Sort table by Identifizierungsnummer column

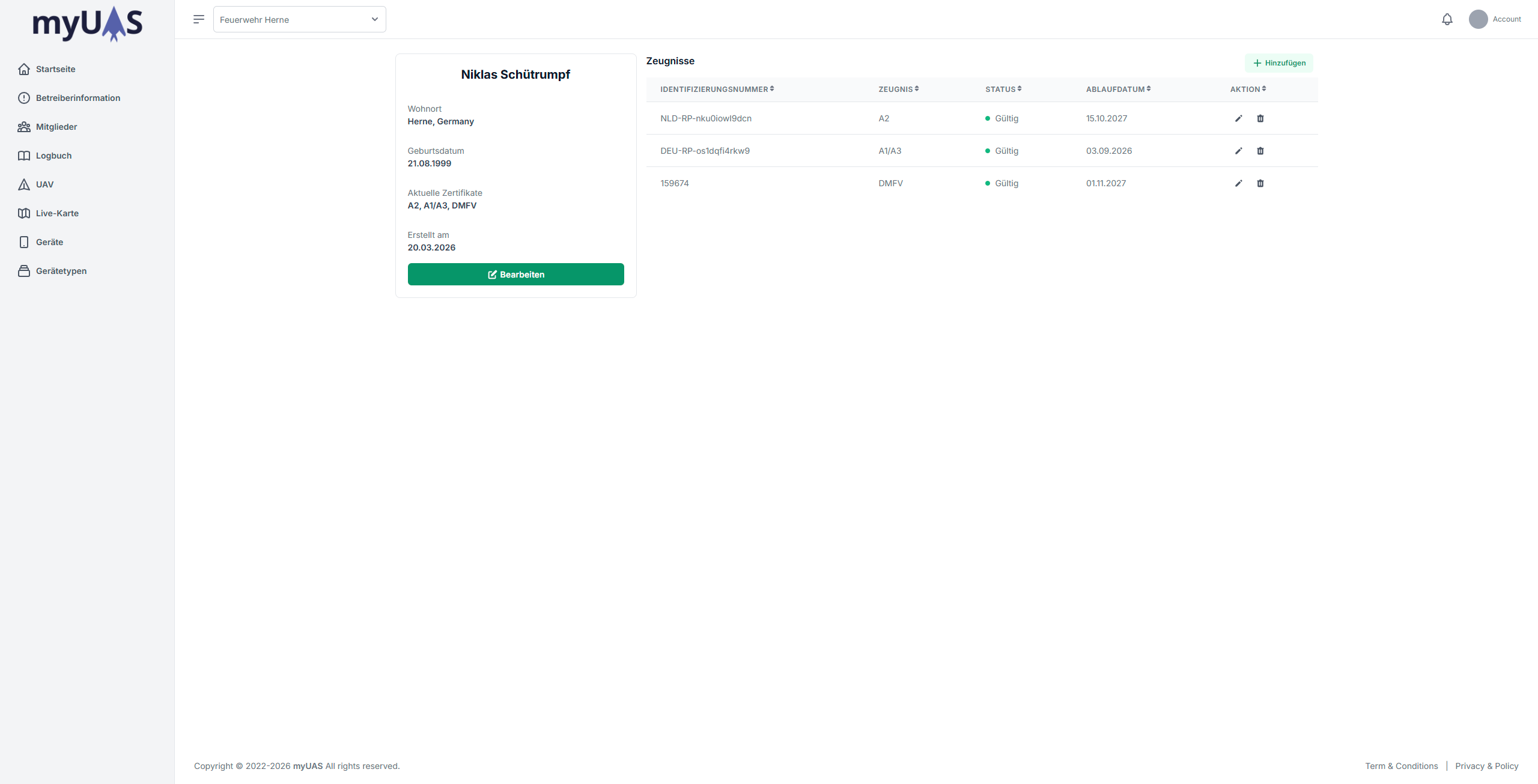tap(717, 89)
